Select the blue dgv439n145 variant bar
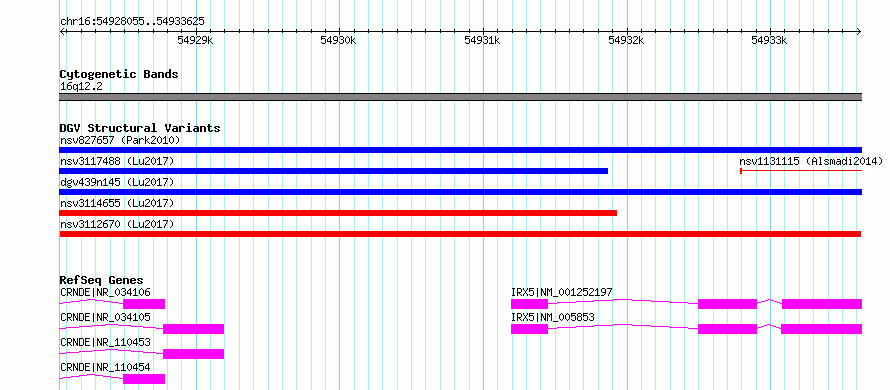890x390 pixels. pyautogui.click(x=460, y=192)
